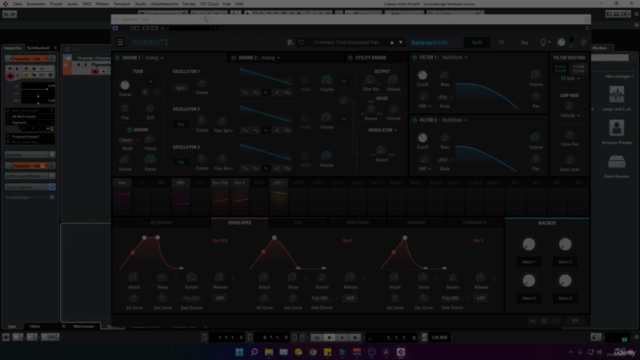Viewport: 640px width, 360px height.
Task: Toggle Engine 2 power button
Action: [x=233, y=58]
